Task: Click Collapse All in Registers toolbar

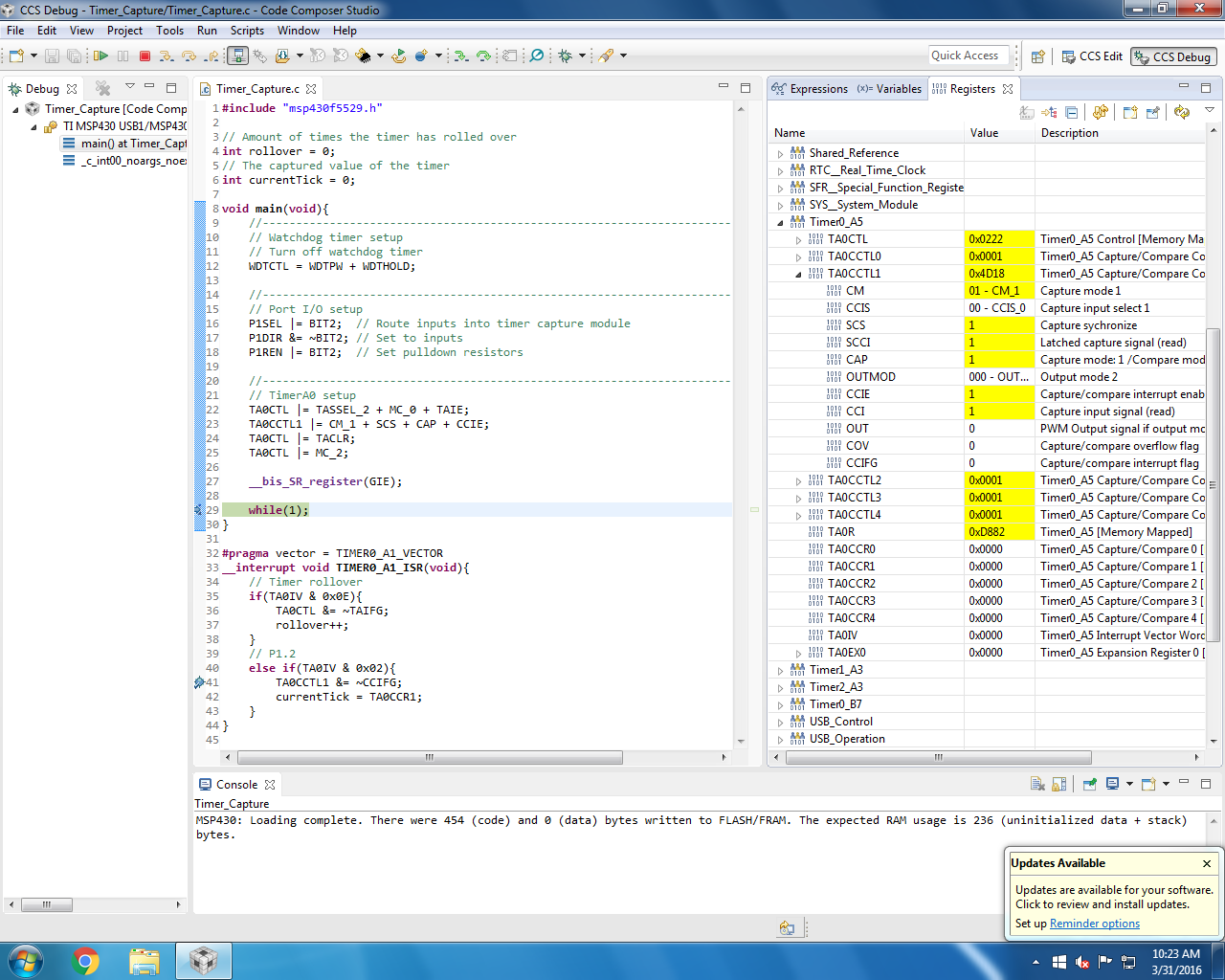Action: 1071,113
